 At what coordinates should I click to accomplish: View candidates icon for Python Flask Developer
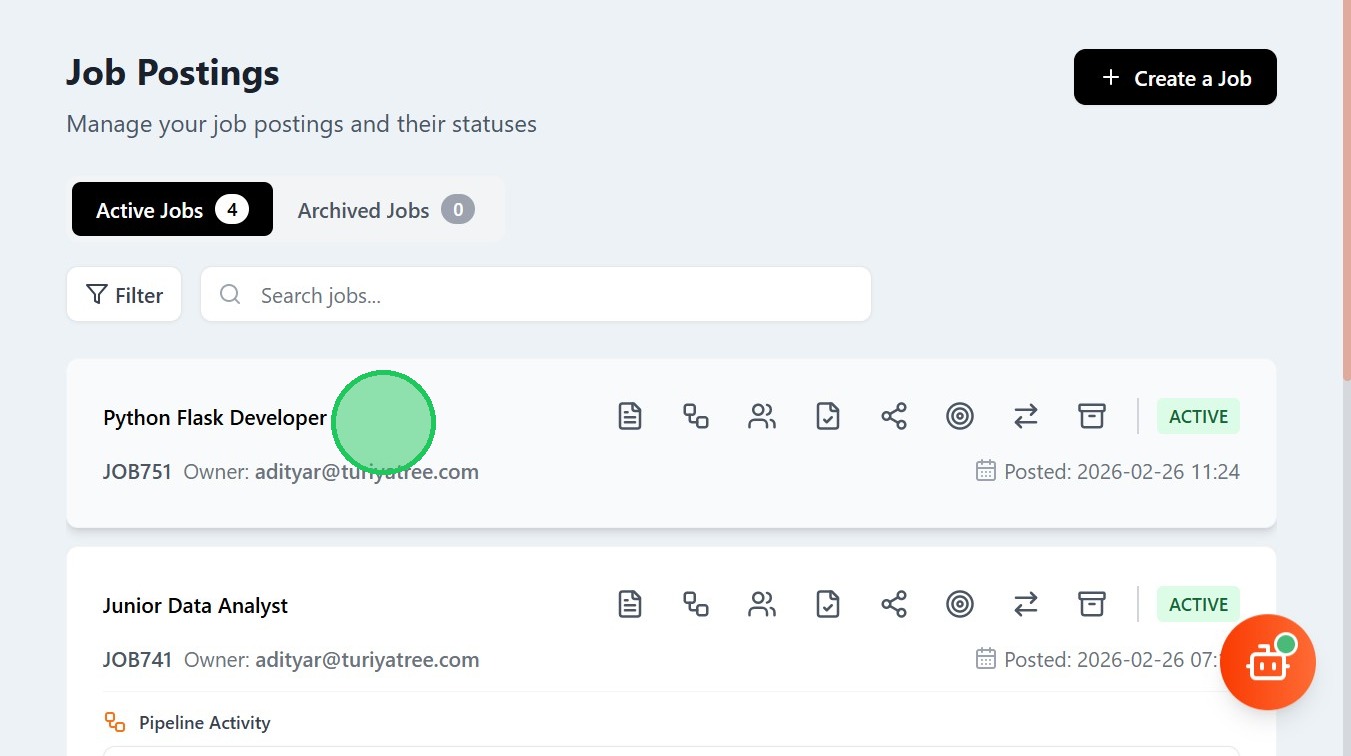pos(762,416)
